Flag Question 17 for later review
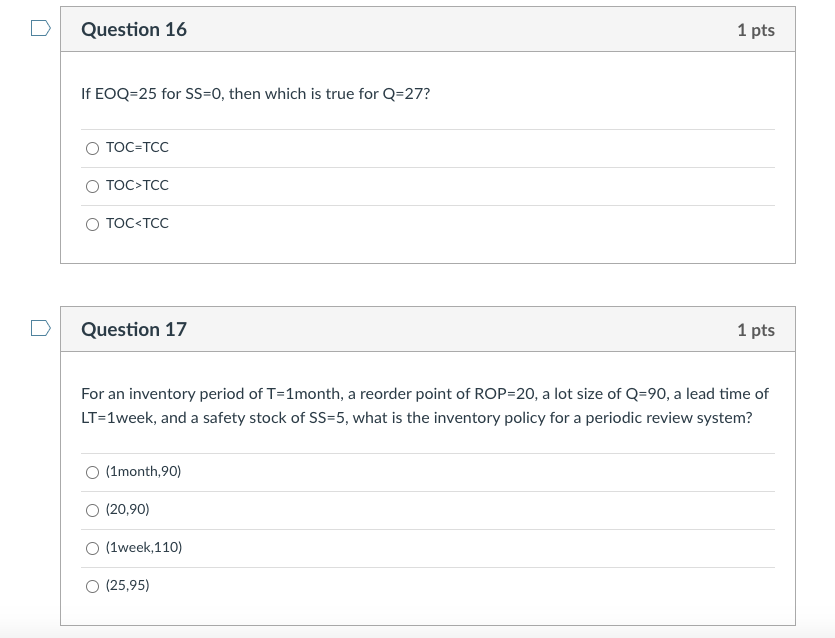Viewport: 835px width, 638px height. pyautogui.click(x=38, y=329)
